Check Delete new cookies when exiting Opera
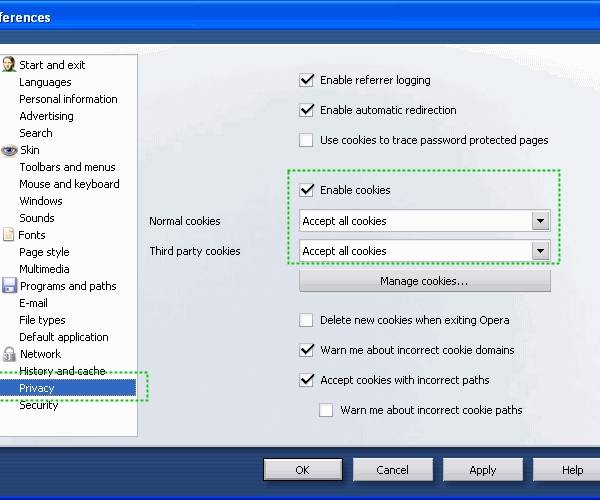The width and height of the screenshot is (600, 500). [307, 320]
